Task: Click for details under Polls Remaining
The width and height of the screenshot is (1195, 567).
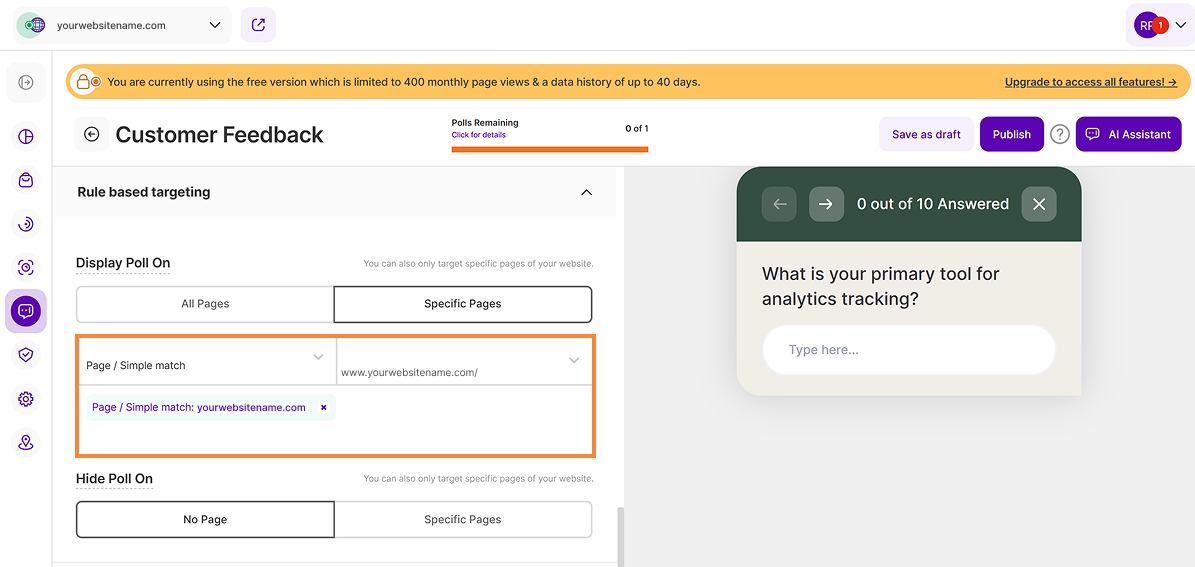Action: coord(479,135)
